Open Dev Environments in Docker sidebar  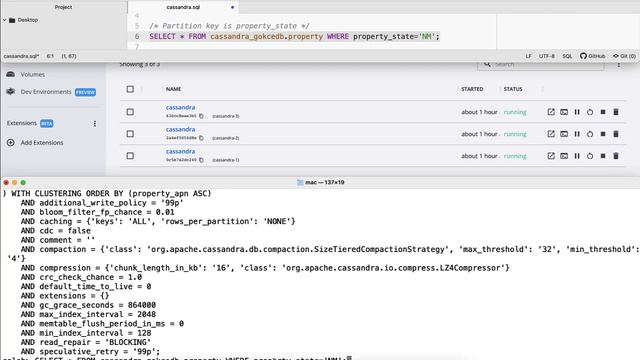[x=46, y=92]
